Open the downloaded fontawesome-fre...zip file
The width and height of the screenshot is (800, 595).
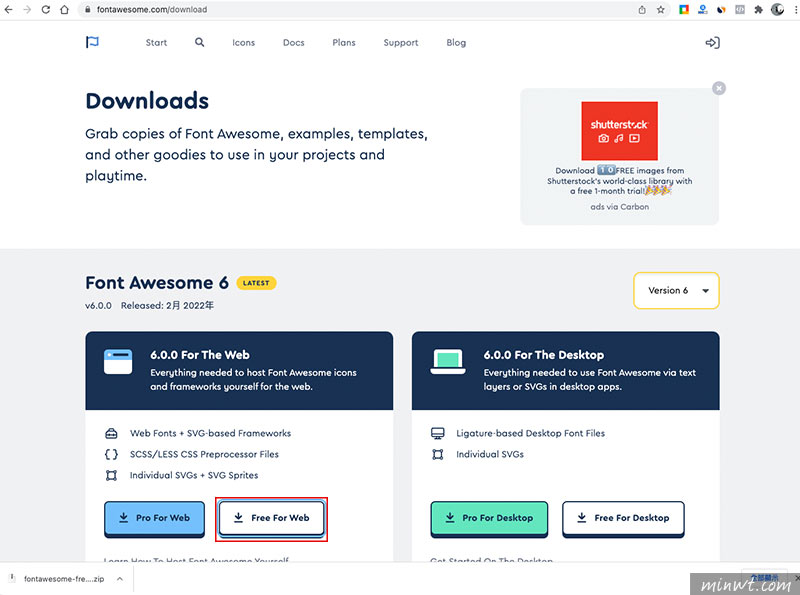64,579
